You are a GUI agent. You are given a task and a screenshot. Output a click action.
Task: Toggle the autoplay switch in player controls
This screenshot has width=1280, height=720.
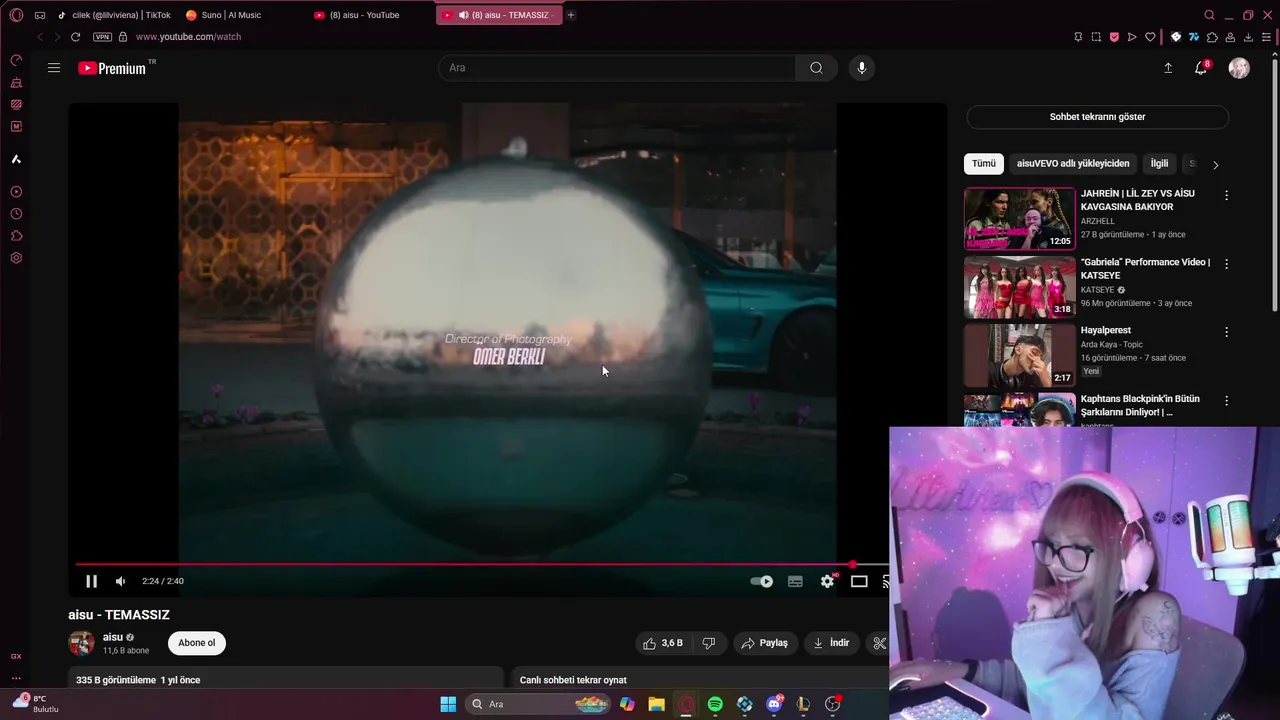[x=762, y=581]
